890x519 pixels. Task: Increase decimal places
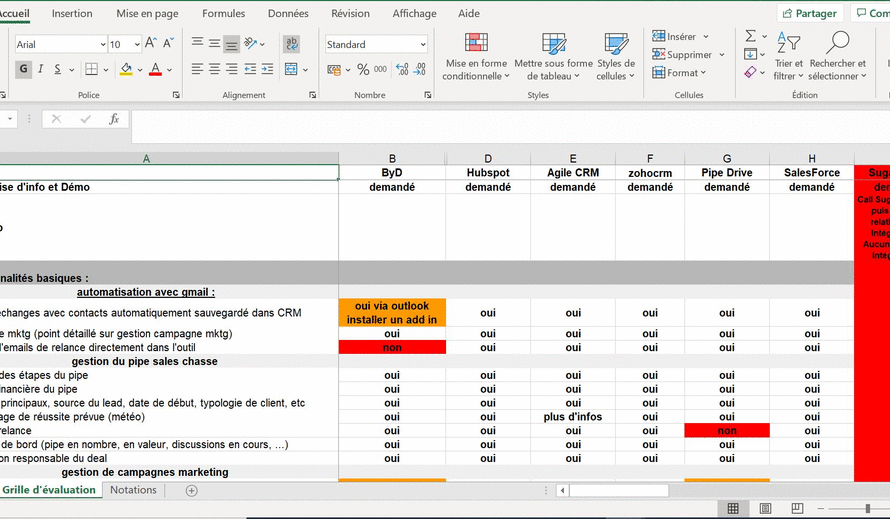402,69
